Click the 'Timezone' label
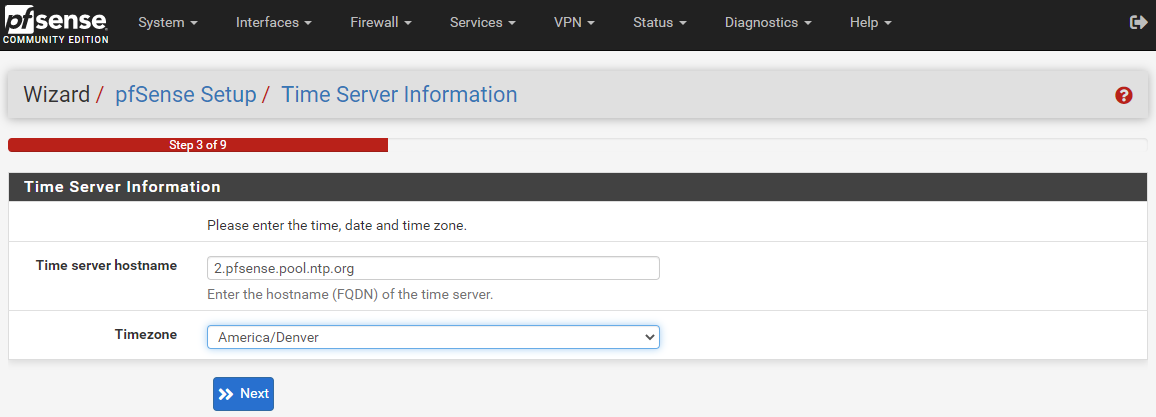The height and width of the screenshot is (417, 1156). click(146, 334)
